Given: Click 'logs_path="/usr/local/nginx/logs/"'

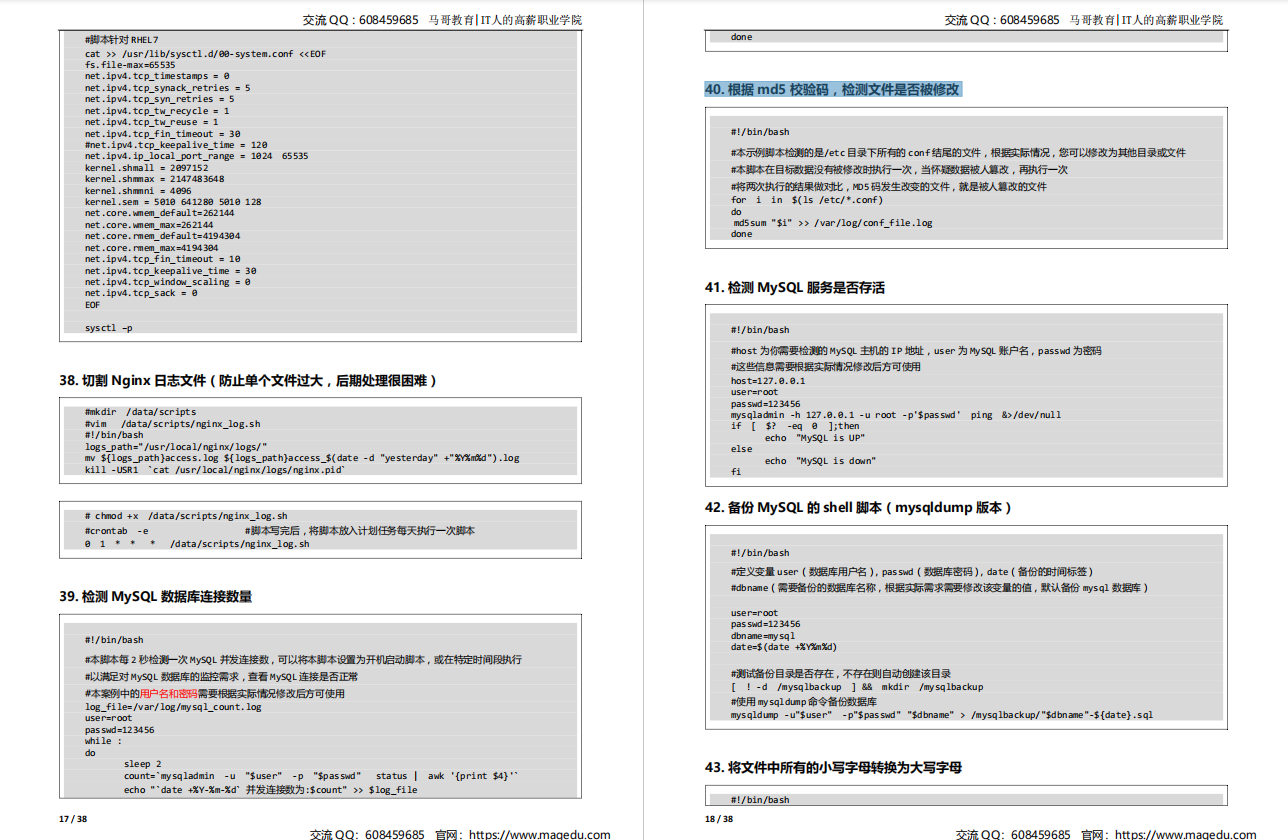Looking at the screenshot, I should [176, 447].
